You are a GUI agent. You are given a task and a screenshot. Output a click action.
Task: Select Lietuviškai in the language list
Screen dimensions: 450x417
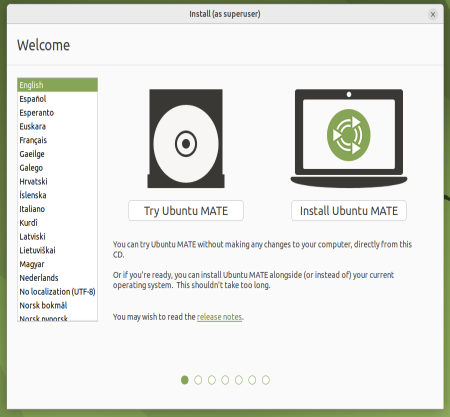pyautogui.click(x=57, y=250)
